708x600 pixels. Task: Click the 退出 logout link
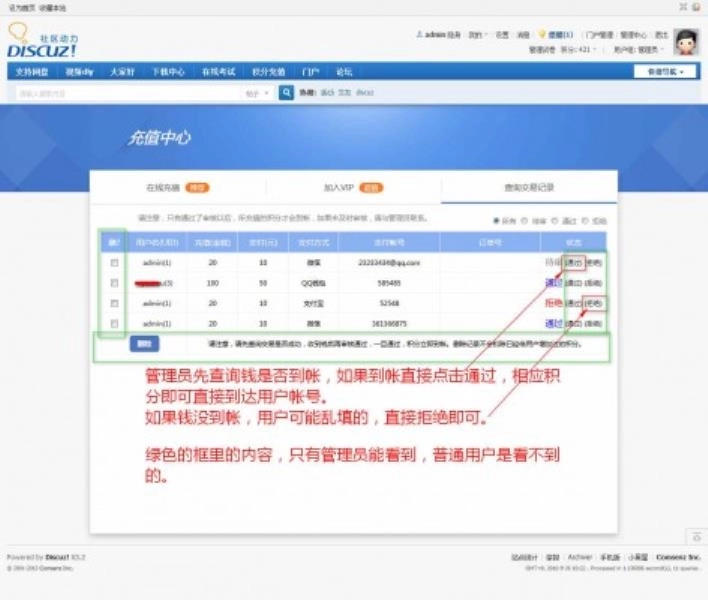tap(661, 35)
